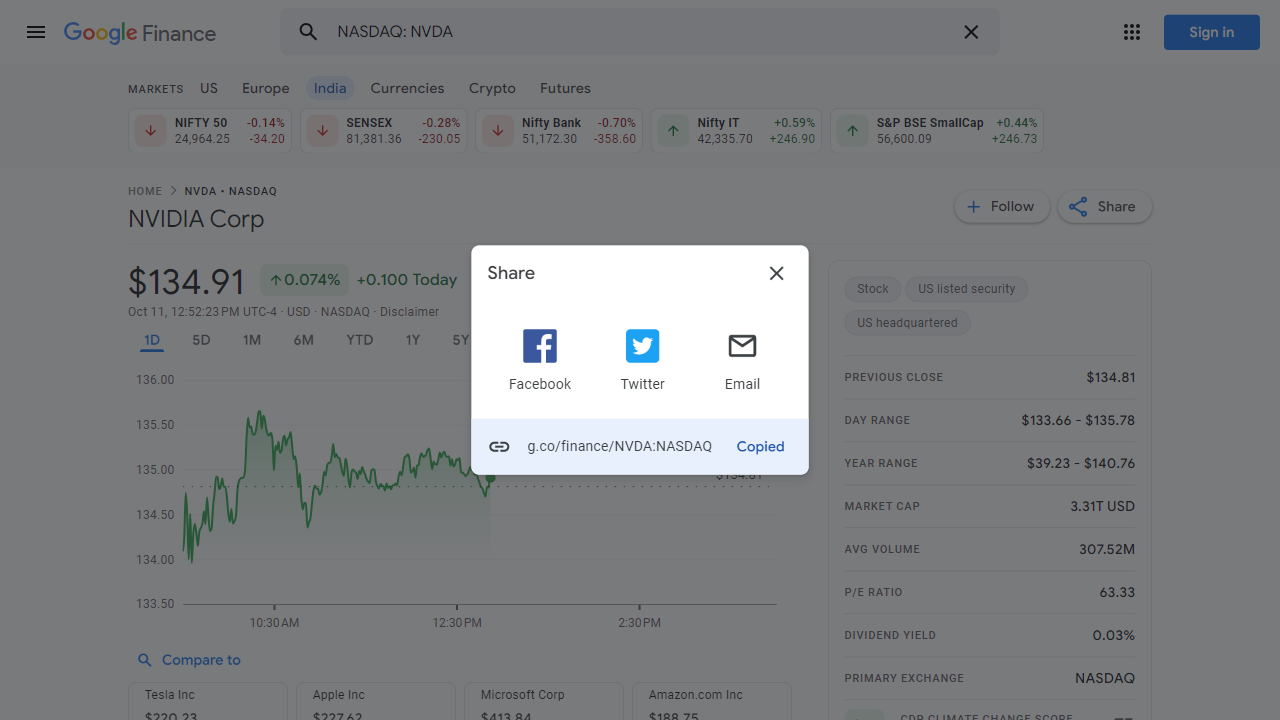Click the Compare to magnifier icon
Viewport: 1280px width, 720px height.
(145, 660)
